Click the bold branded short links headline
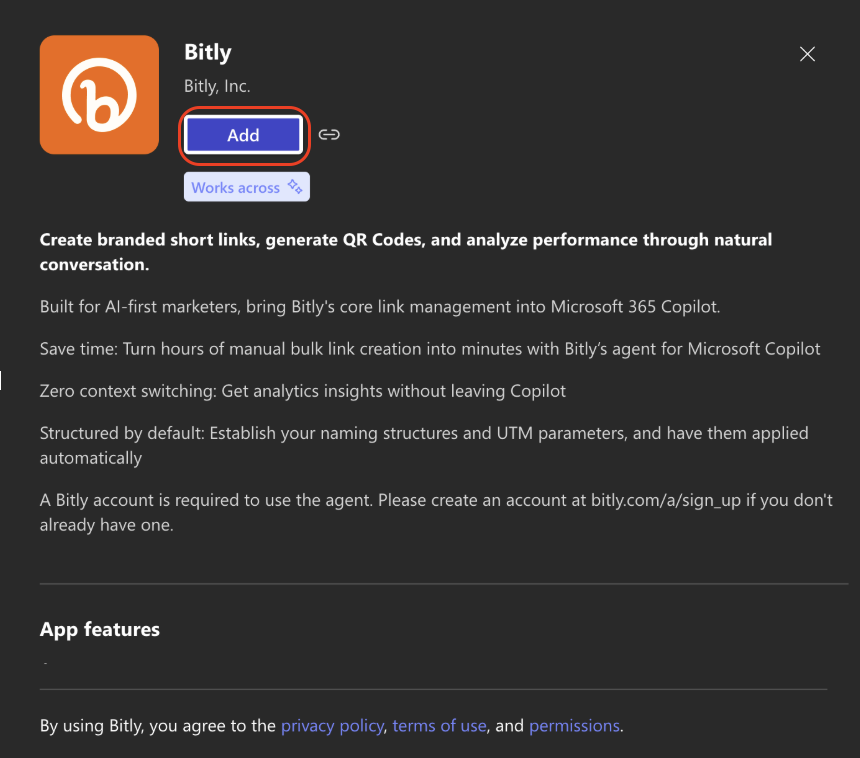This screenshot has height=758, width=860. coord(406,252)
